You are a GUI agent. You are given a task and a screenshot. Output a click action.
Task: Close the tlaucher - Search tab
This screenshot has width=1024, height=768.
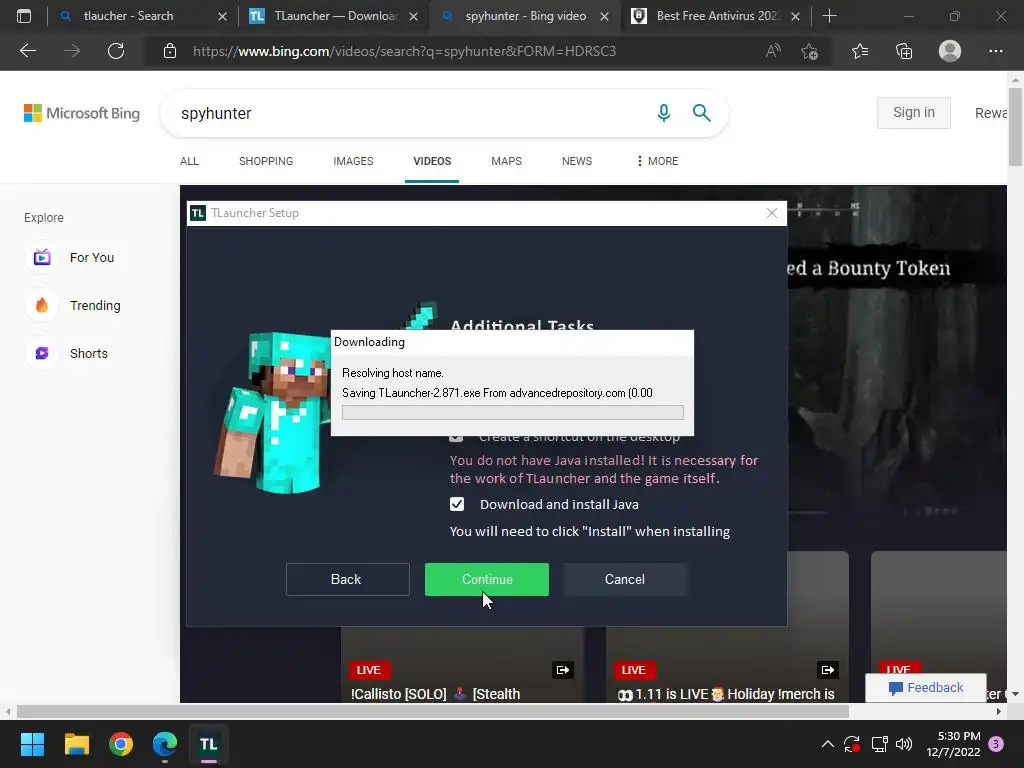pos(222,16)
